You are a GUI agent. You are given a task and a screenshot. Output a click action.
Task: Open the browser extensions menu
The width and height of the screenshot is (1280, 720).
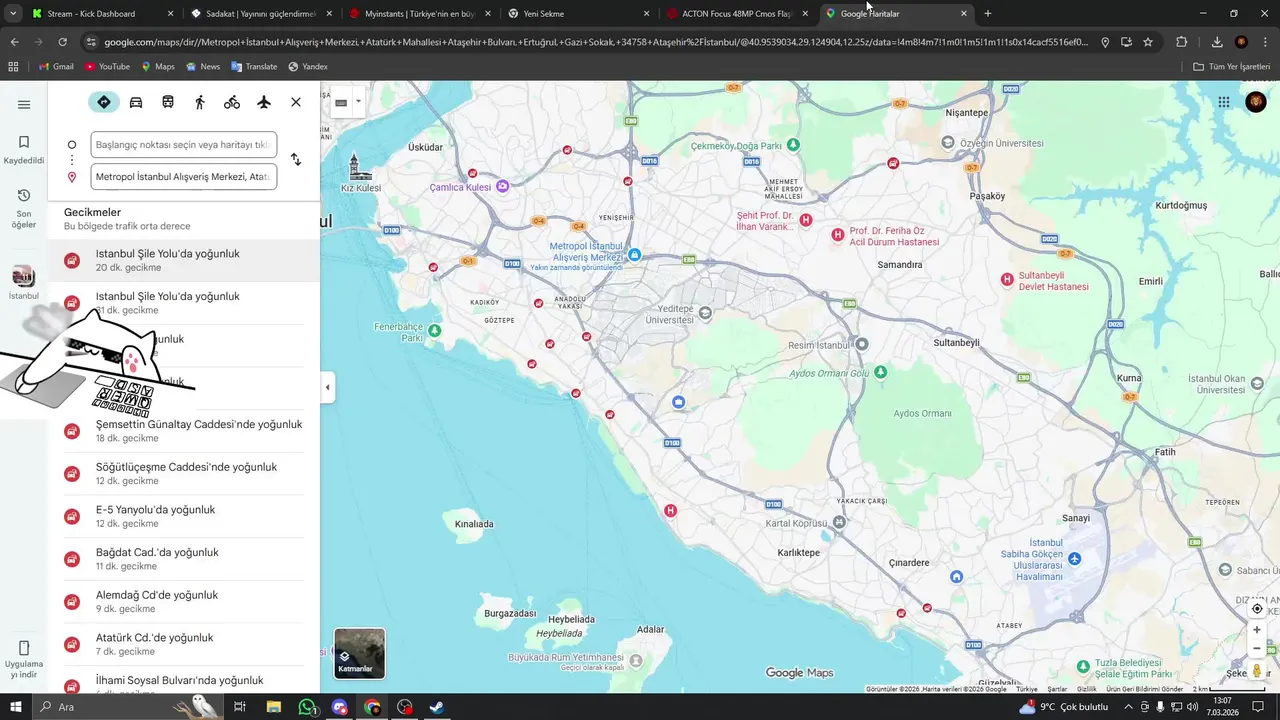coord(1182,42)
